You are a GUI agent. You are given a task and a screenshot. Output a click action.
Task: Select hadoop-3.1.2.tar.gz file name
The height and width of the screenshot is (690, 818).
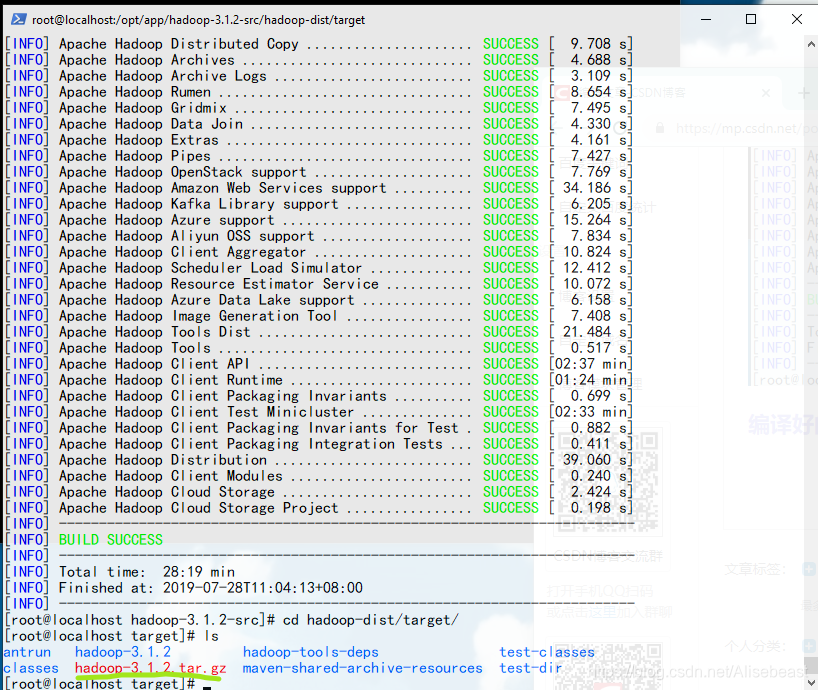150,668
